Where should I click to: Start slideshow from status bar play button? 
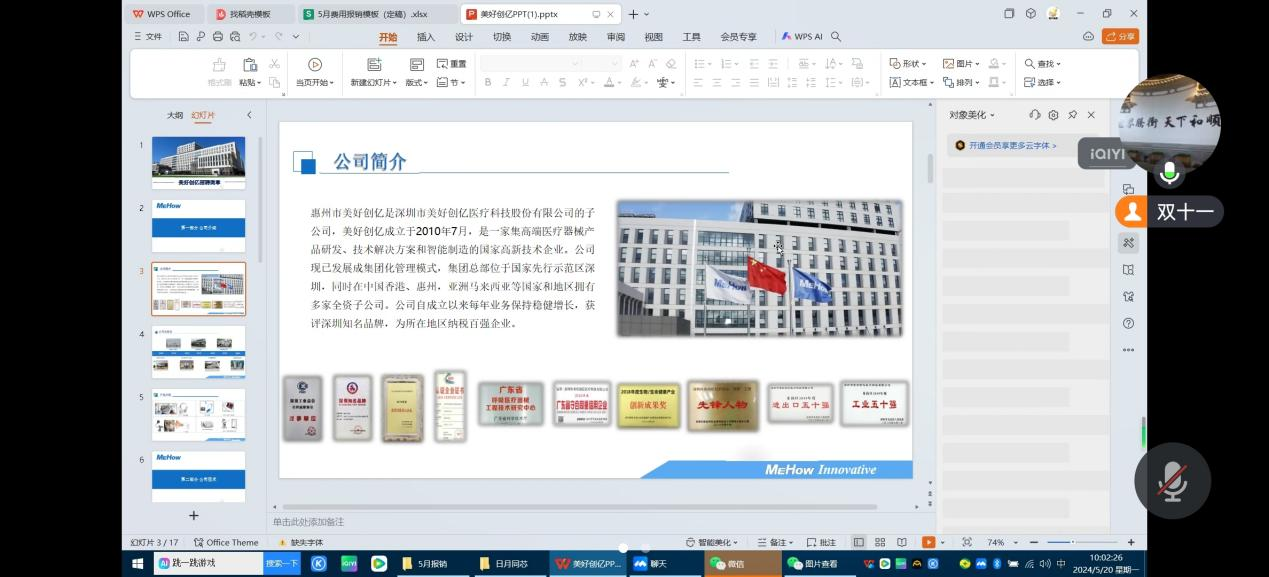[x=928, y=542]
